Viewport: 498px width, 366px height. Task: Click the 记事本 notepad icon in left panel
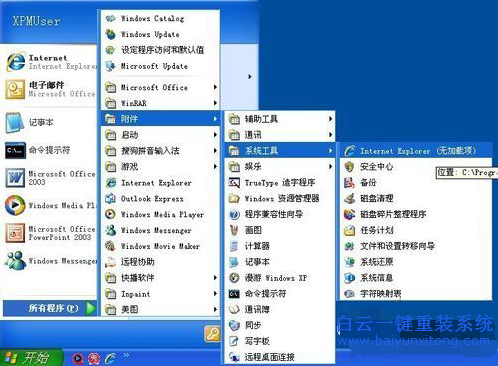point(14,122)
